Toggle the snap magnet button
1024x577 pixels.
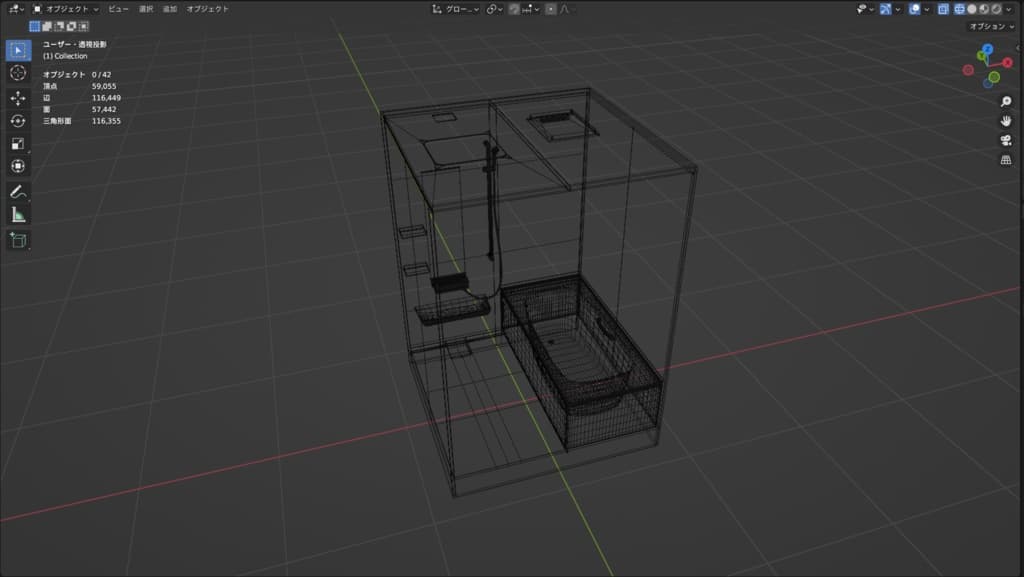point(514,9)
